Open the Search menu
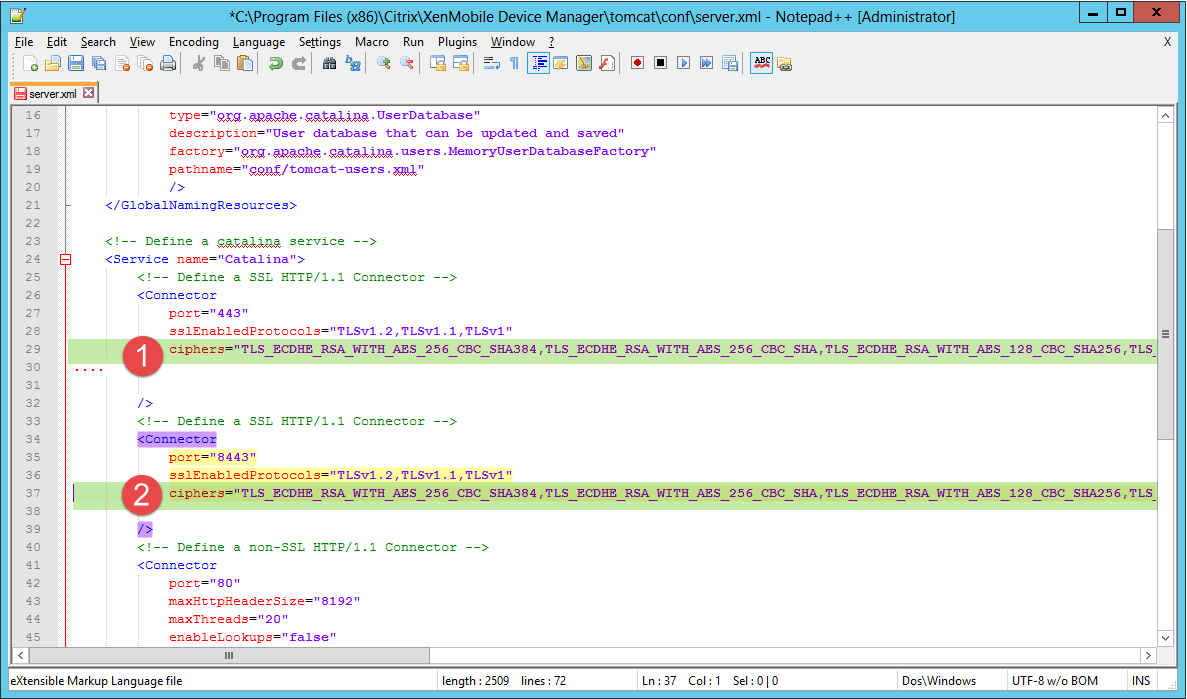This screenshot has width=1187, height=699. 98,42
